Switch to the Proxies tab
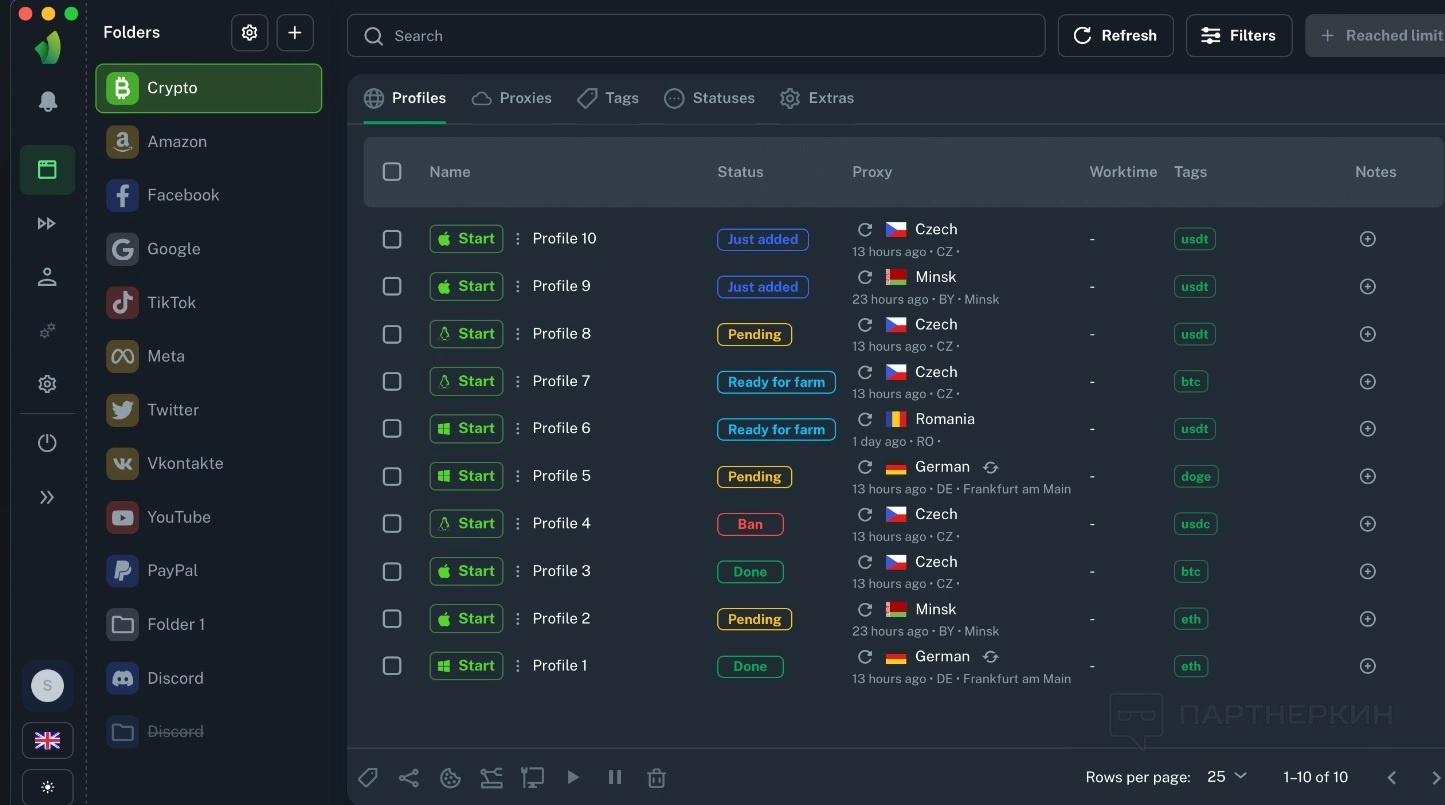 point(512,98)
